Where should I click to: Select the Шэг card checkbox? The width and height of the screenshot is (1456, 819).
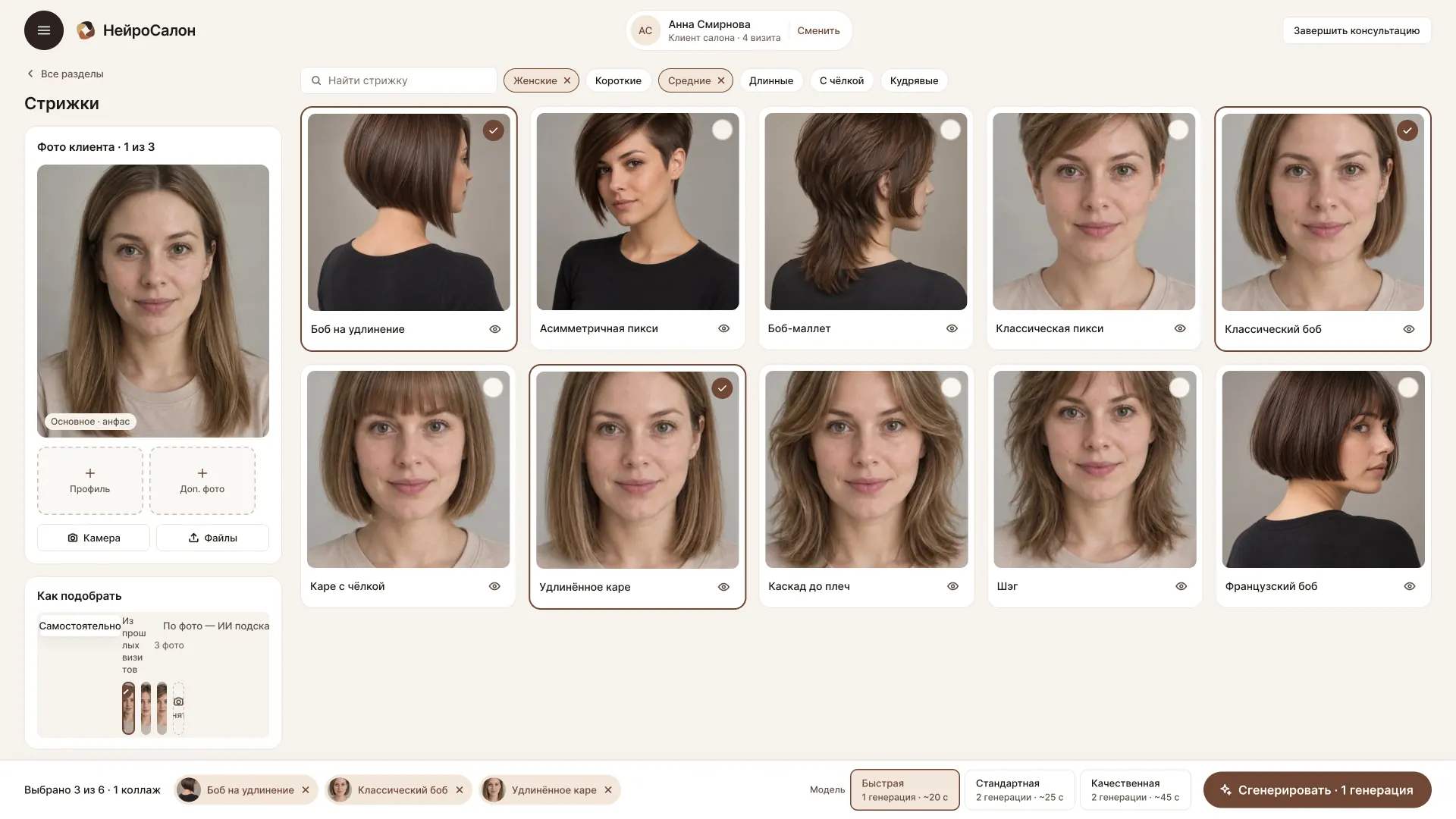[1180, 388]
